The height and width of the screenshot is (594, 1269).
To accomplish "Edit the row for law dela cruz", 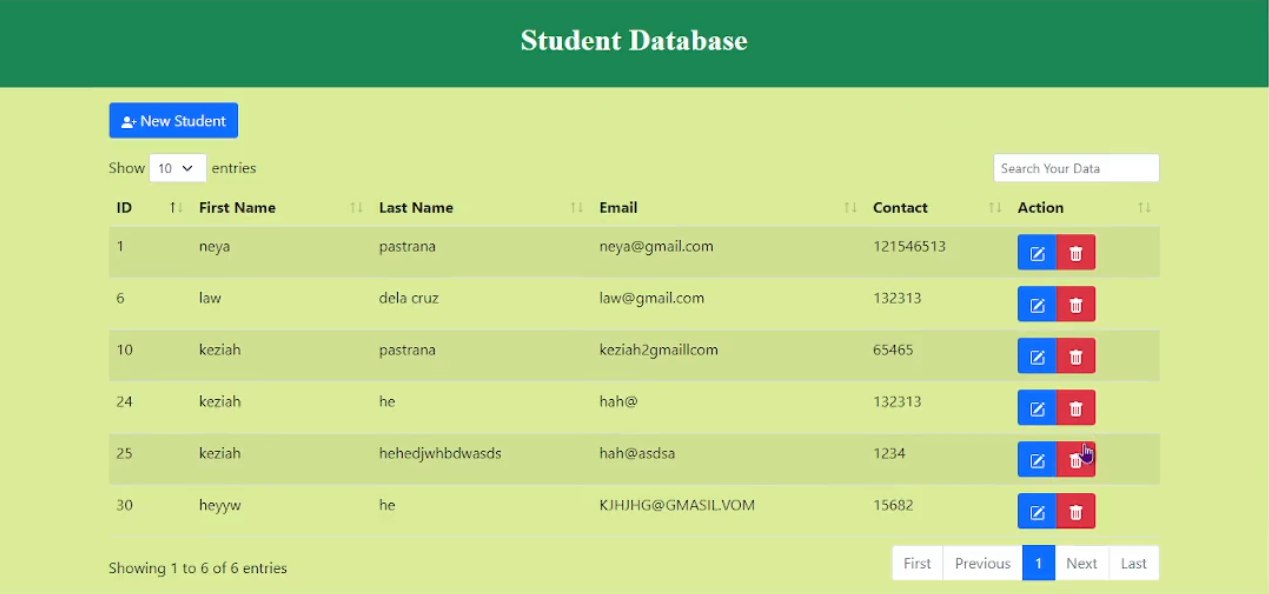I will pos(1037,305).
